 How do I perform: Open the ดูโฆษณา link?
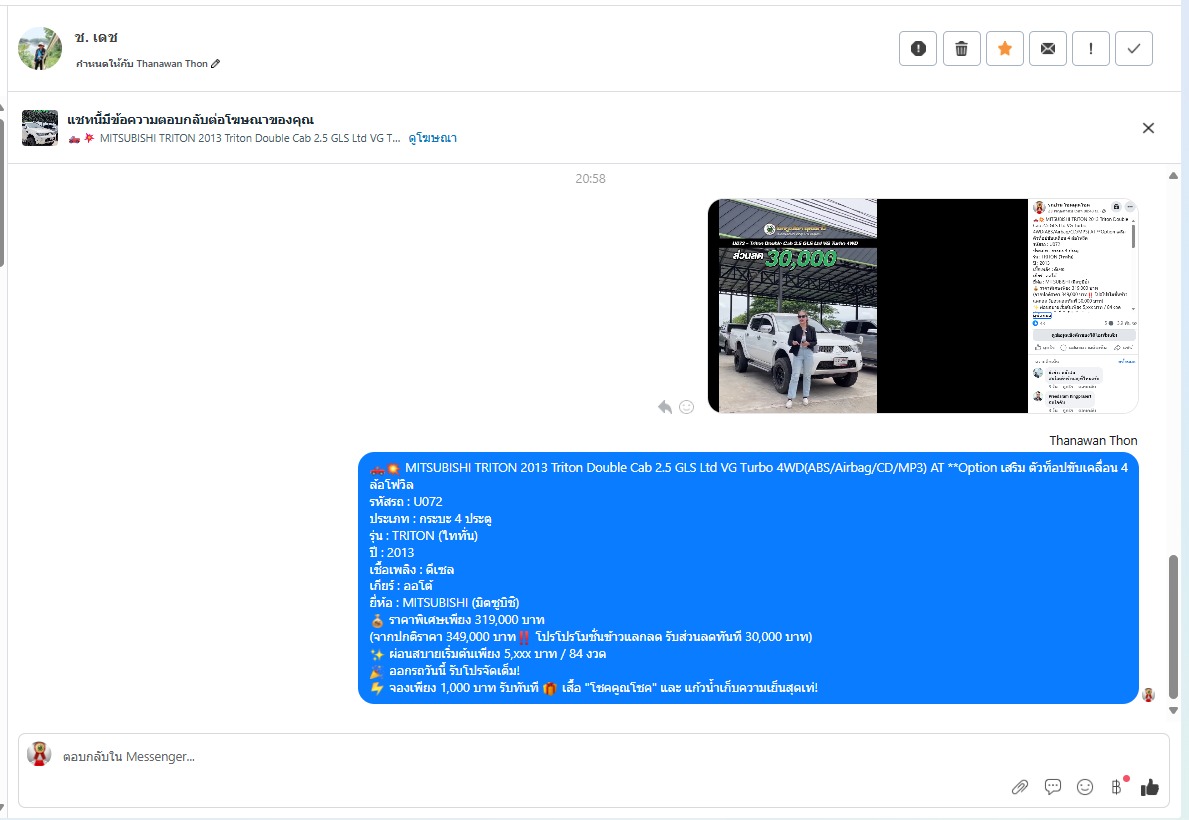point(432,138)
